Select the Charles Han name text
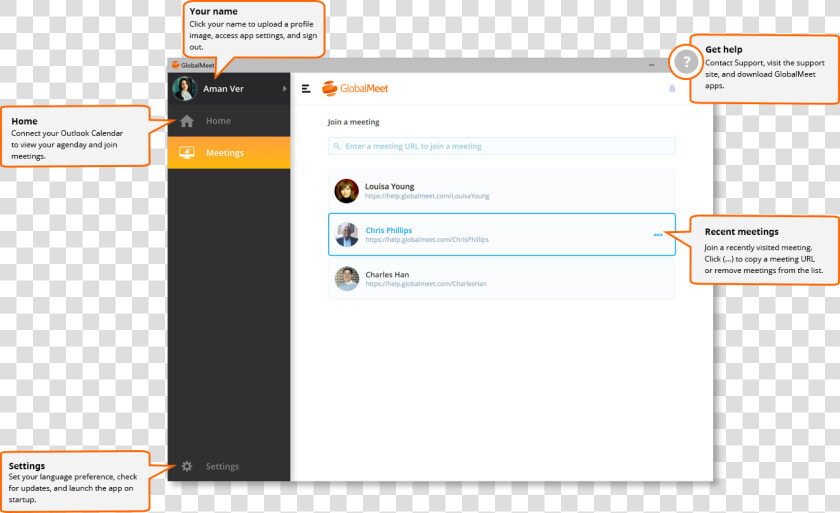This screenshot has width=840, height=513. pyautogui.click(x=387, y=274)
